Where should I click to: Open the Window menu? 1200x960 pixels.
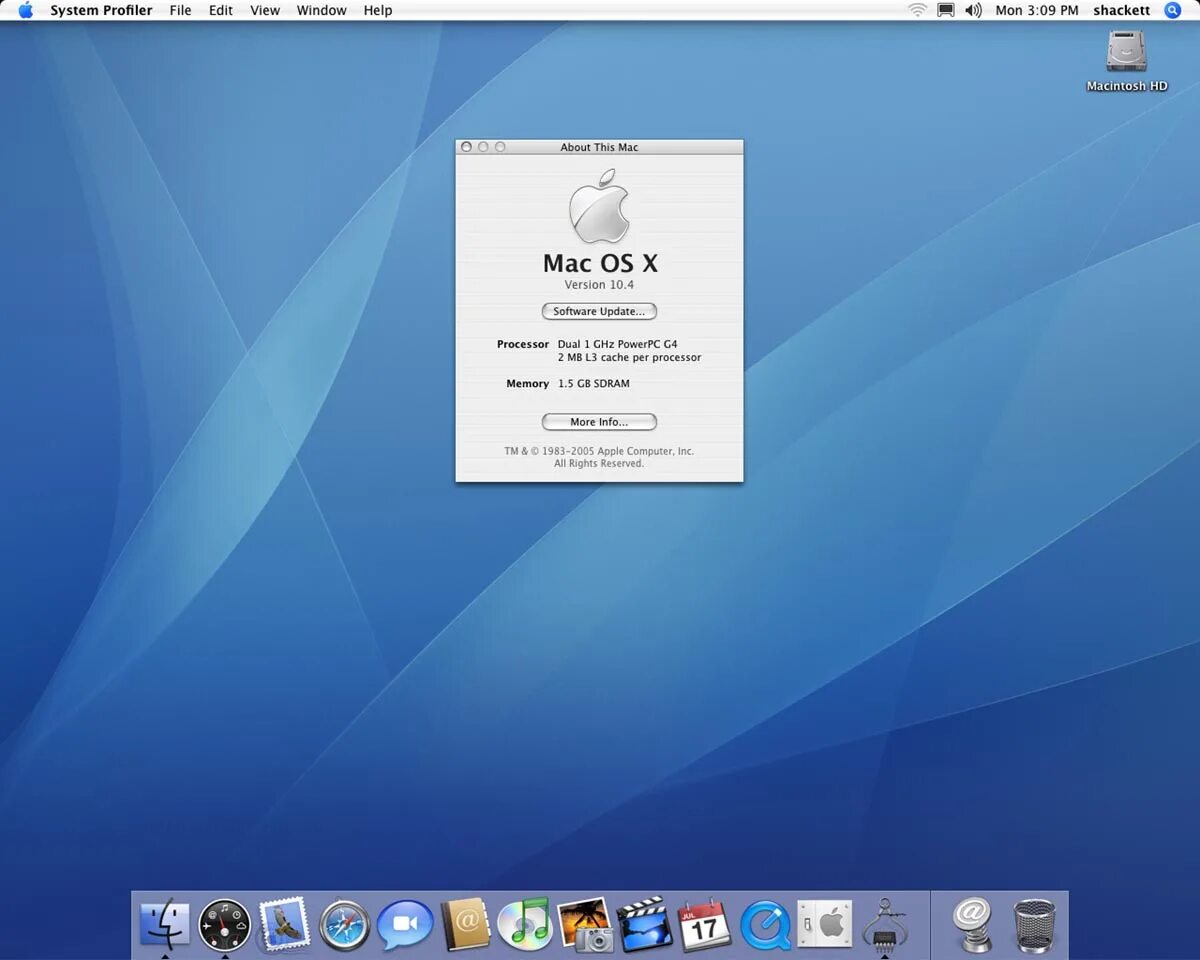pyautogui.click(x=321, y=10)
